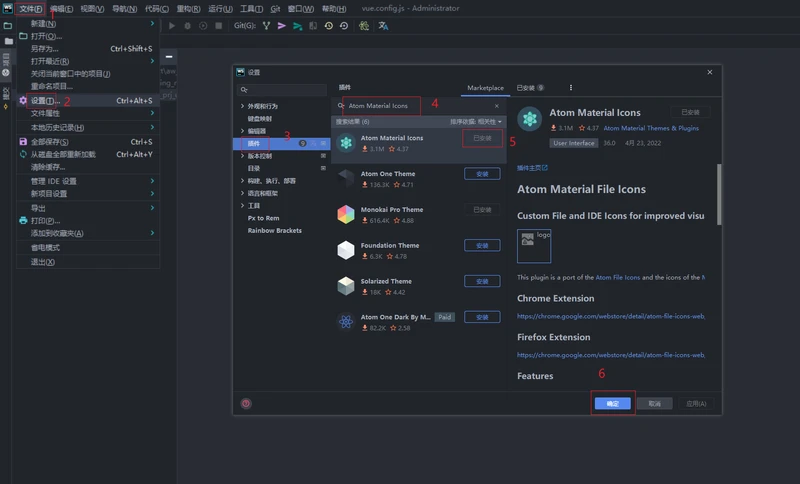Choose 设置(T)... in the File menu
Viewport: 800px width, 484px height.
coord(88,100)
